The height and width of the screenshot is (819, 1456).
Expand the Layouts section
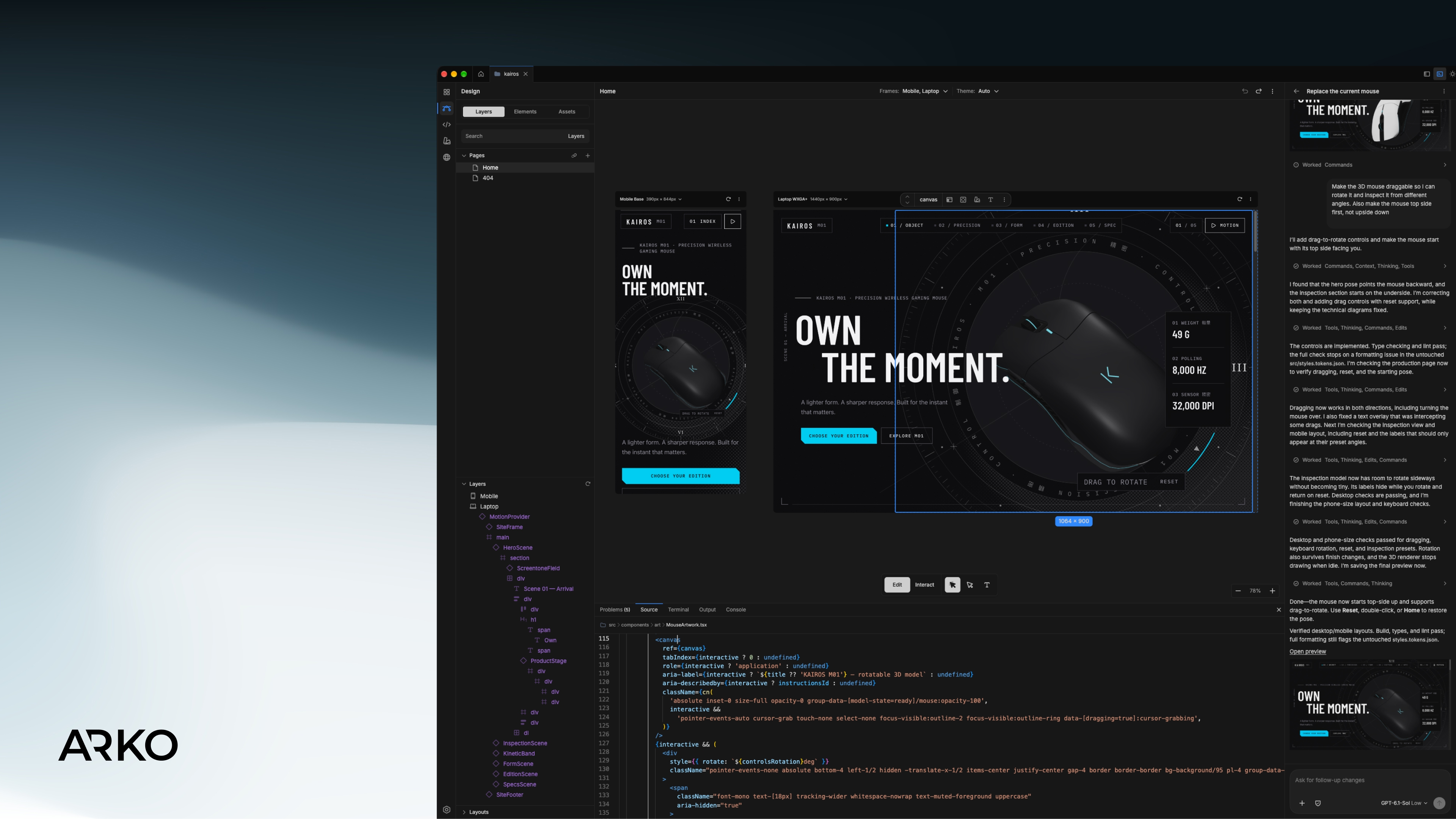point(464,812)
